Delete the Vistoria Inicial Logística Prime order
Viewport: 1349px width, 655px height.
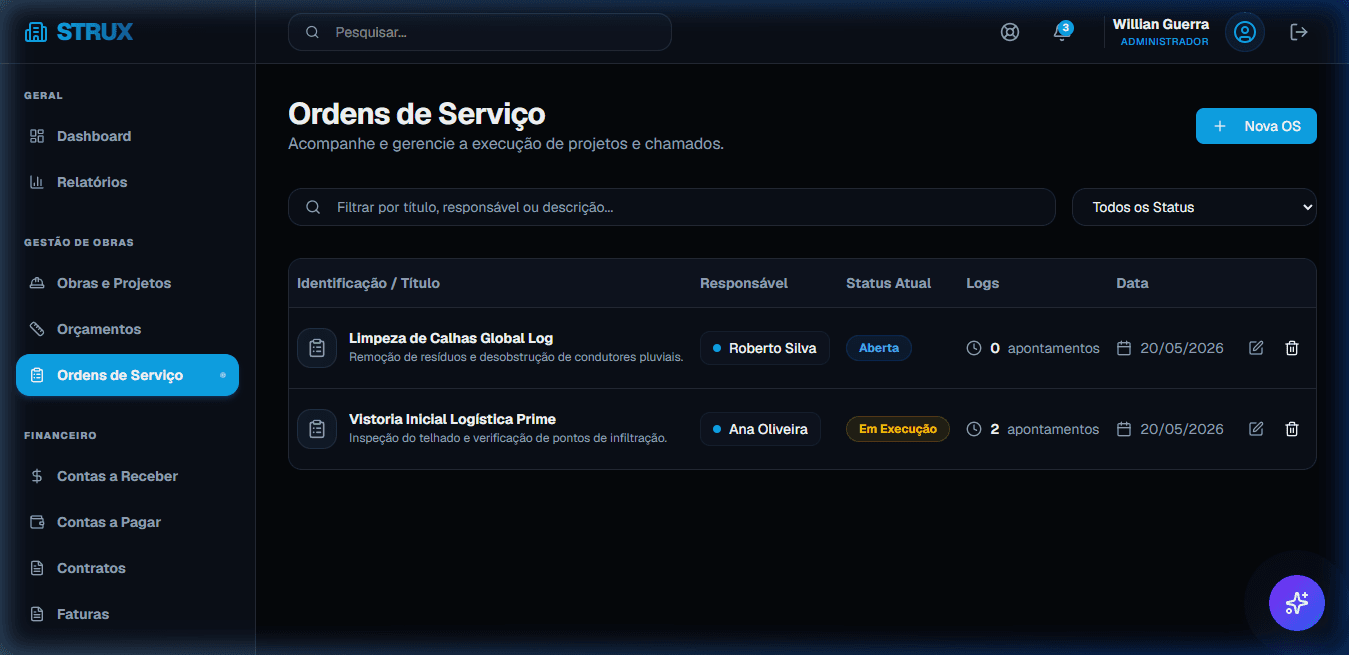1292,429
